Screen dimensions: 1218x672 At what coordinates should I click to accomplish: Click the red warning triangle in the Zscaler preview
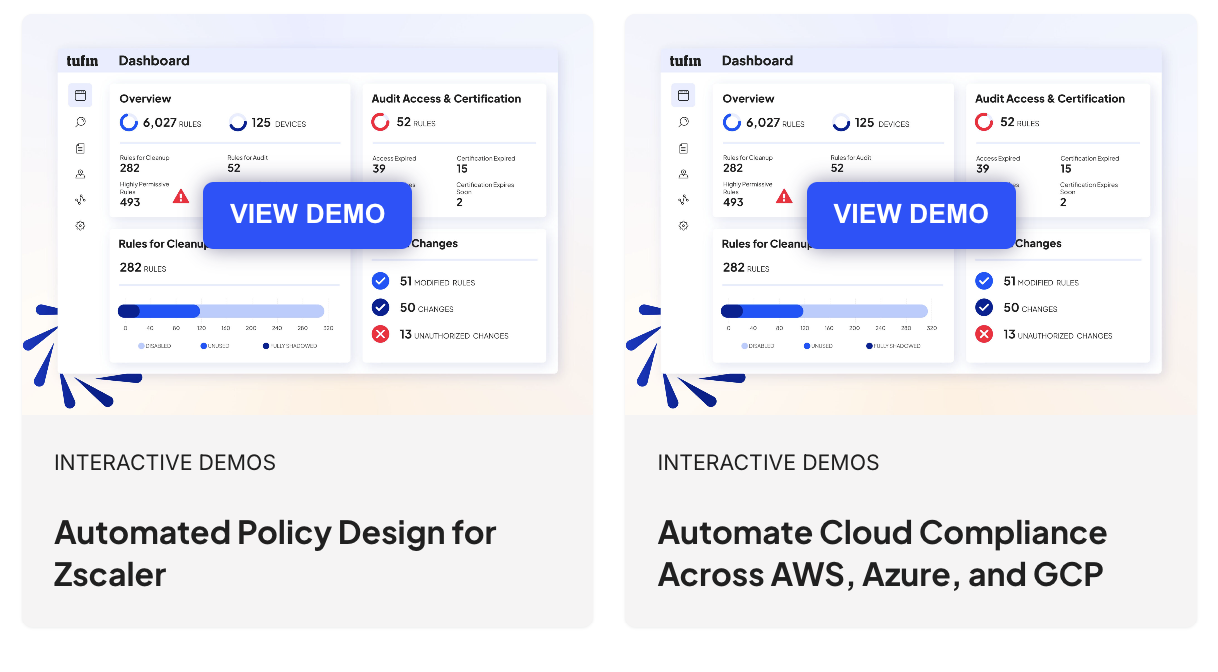pos(181,196)
